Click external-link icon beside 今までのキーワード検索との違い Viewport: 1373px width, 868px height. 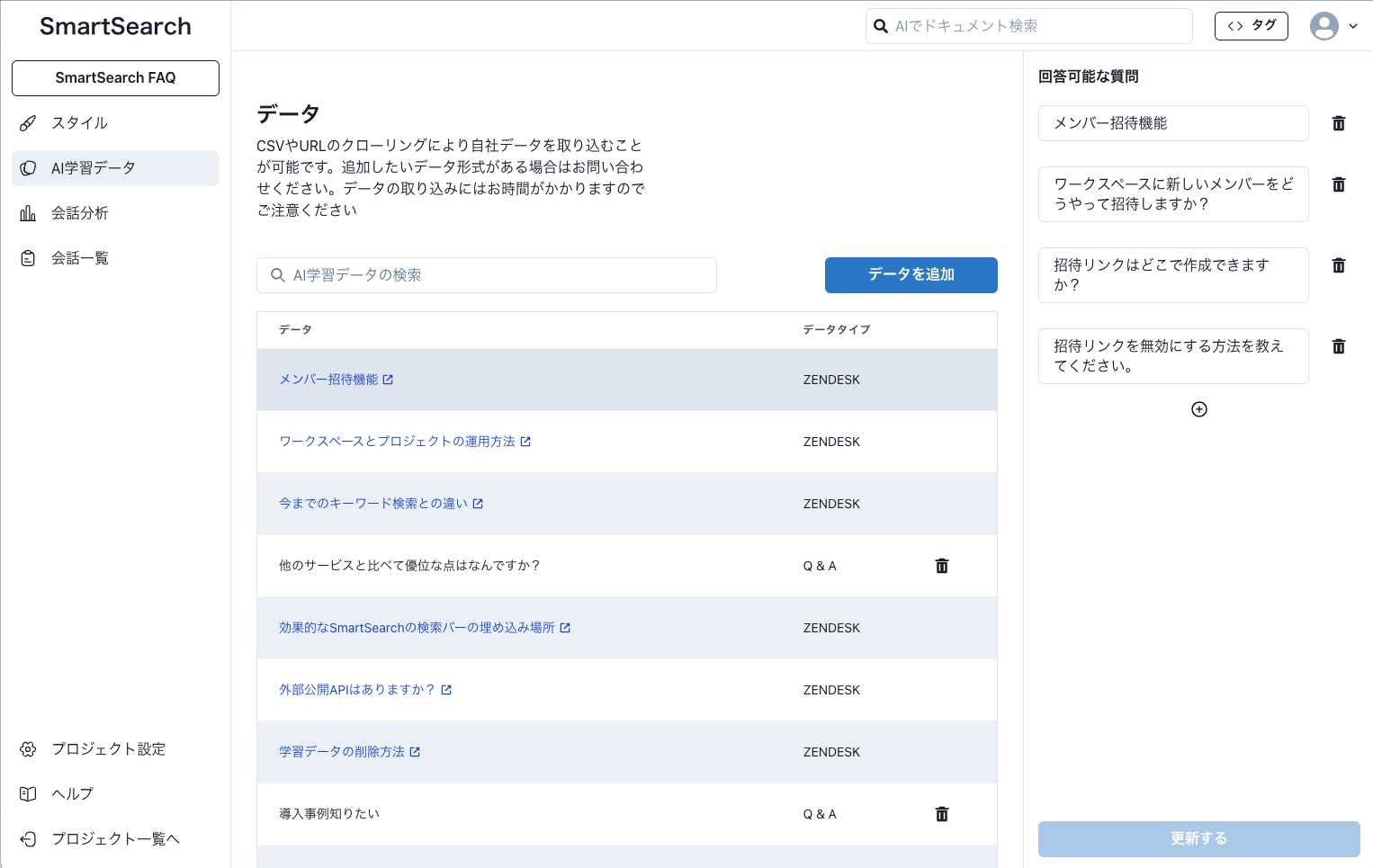(x=478, y=504)
